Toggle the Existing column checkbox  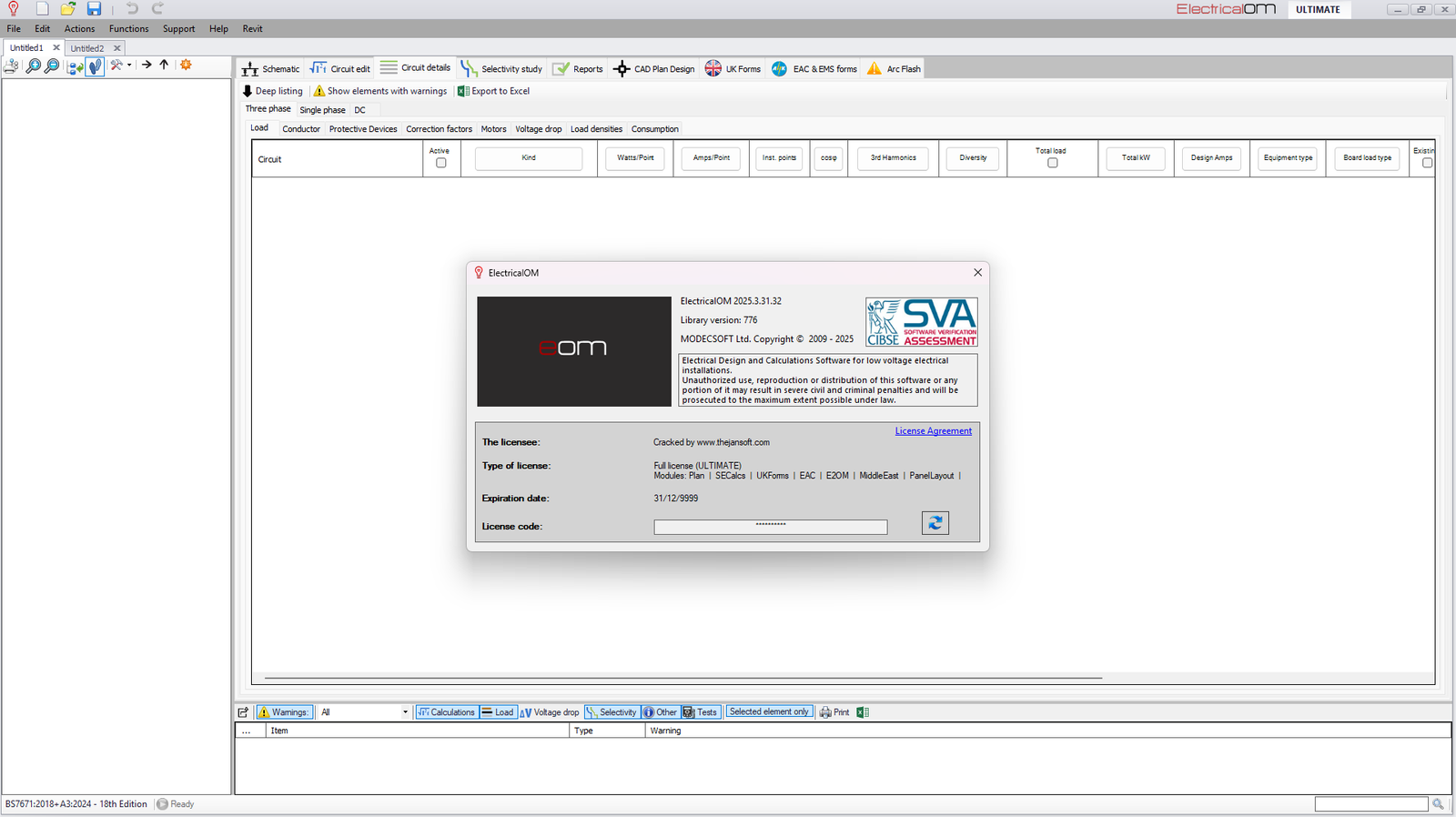click(x=1427, y=163)
